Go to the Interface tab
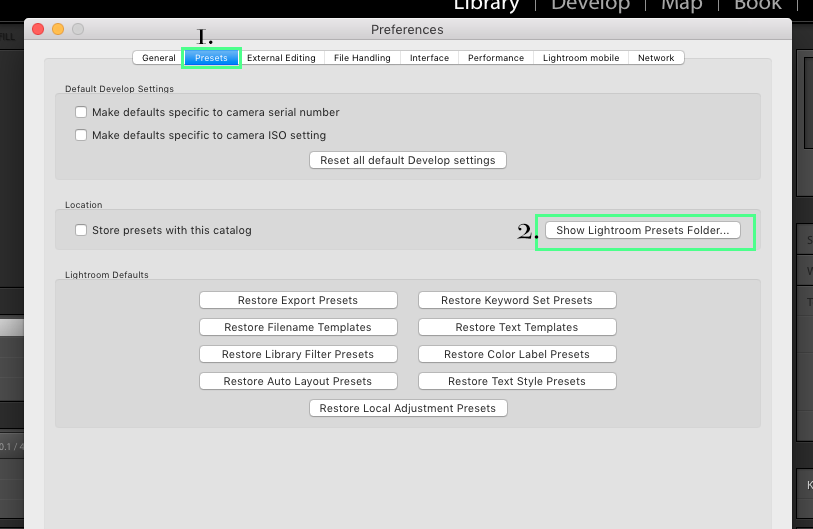Screen dimensions: 813x529 click(429, 58)
